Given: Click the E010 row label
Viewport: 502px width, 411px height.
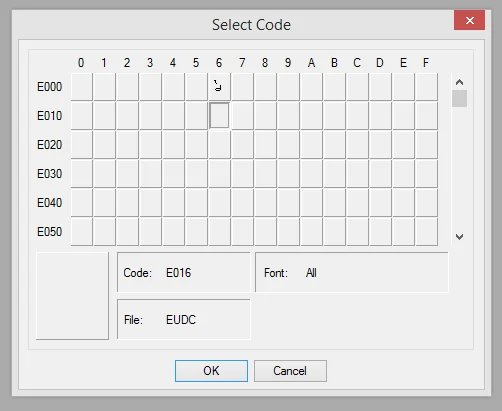Looking at the screenshot, I should [x=50, y=116].
